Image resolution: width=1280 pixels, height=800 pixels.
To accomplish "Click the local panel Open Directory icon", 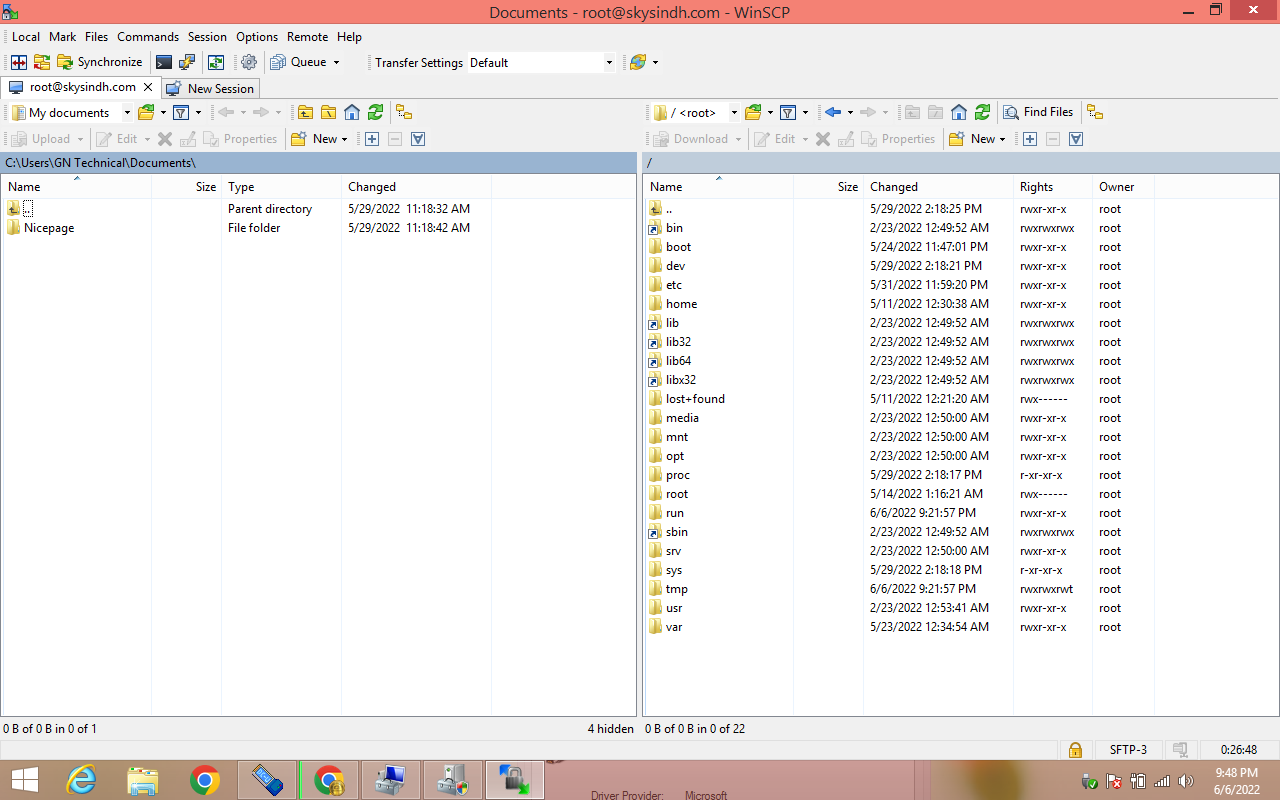I will [x=146, y=112].
